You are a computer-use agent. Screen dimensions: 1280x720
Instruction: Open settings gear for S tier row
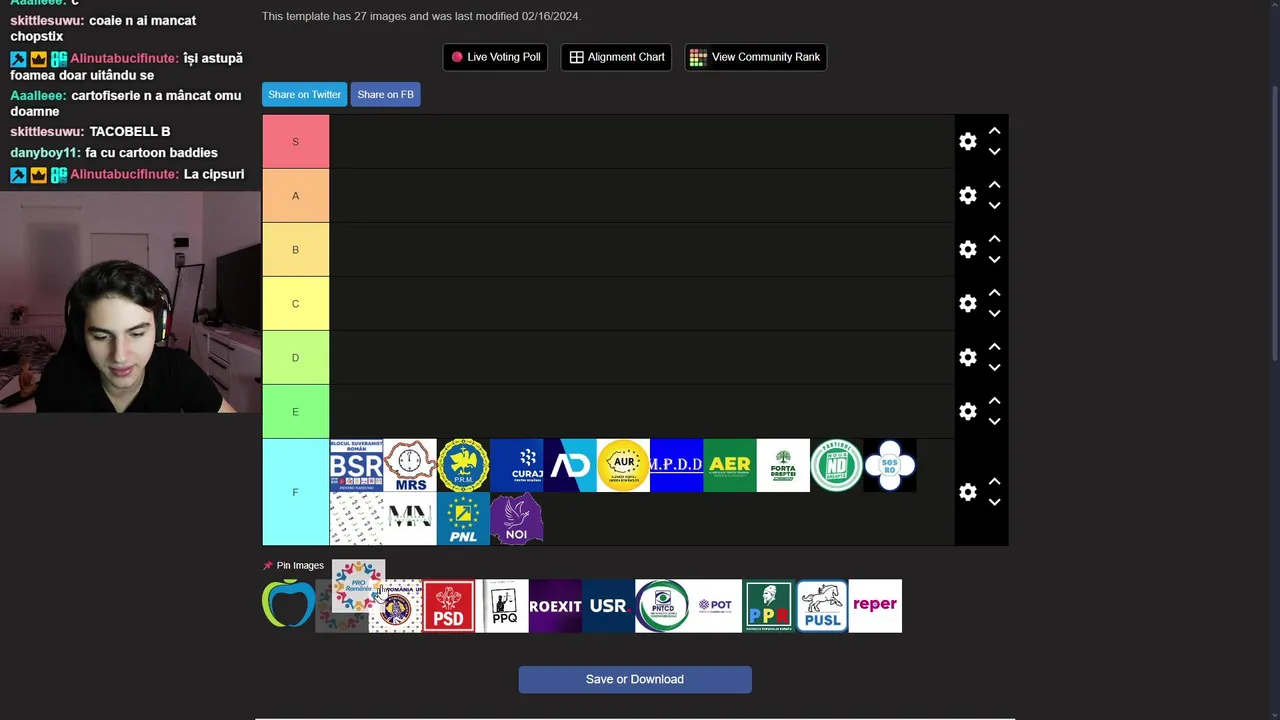point(967,141)
